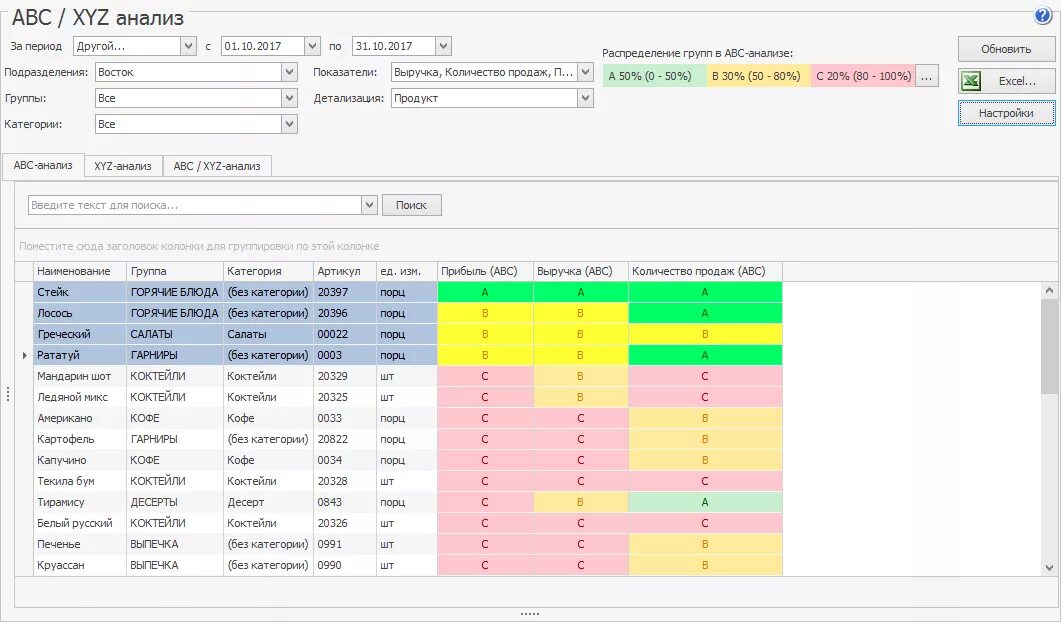Viewport: 1061px width, 622px height.
Task: Sort by Артикул column header
Action: pos(344,271)
